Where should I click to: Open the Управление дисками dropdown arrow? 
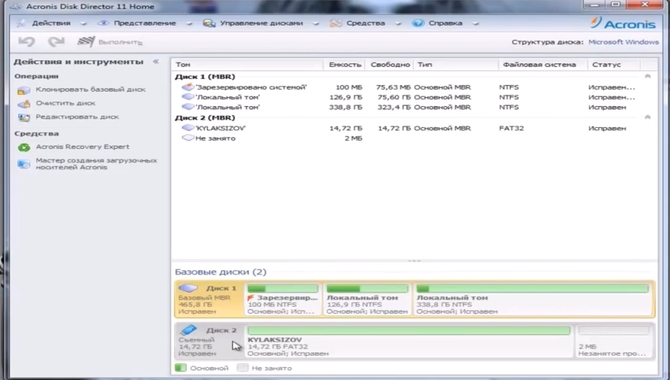point(316,24)
